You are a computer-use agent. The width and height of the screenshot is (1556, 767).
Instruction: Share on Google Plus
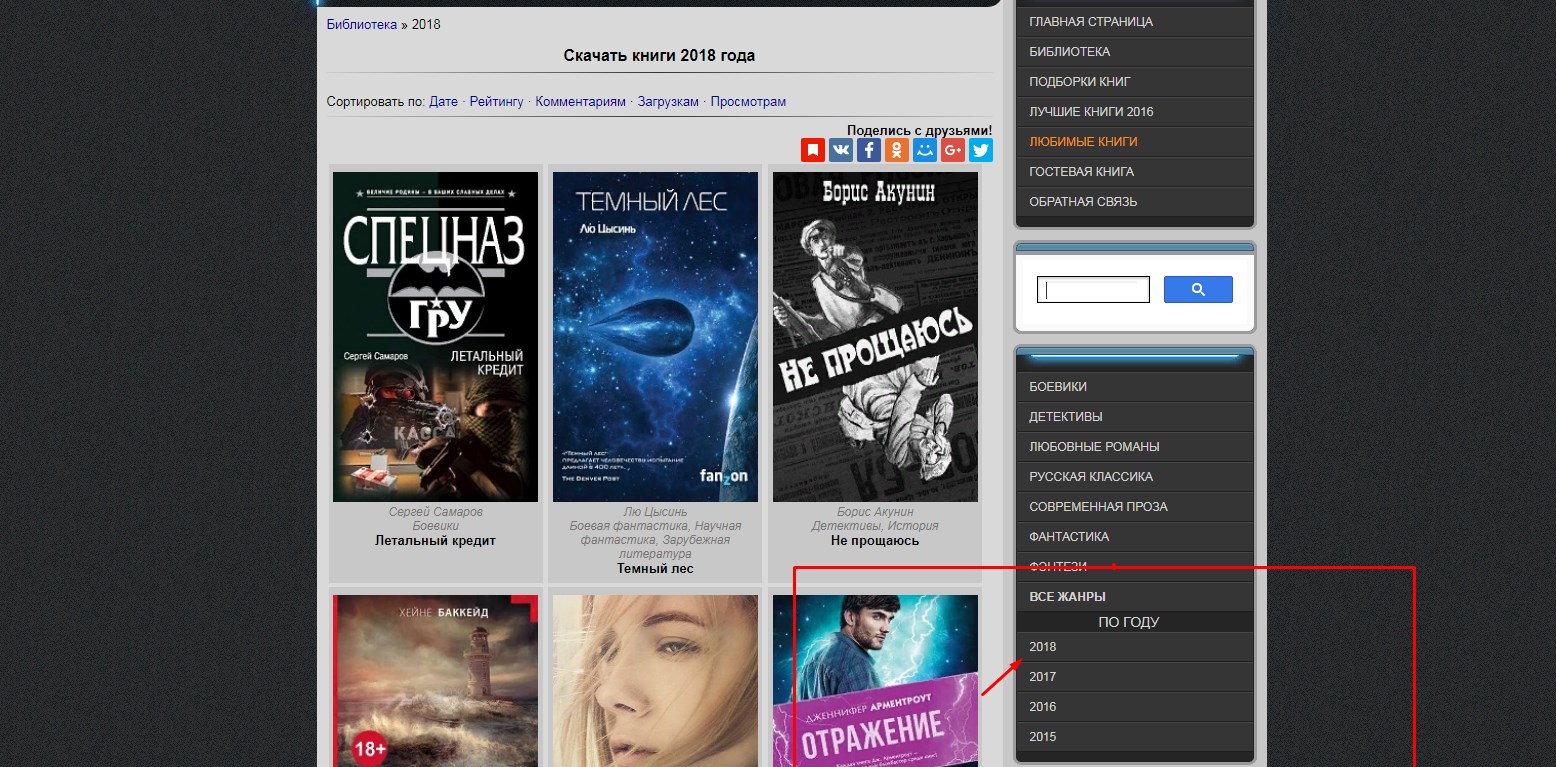(x=953, y=150)
